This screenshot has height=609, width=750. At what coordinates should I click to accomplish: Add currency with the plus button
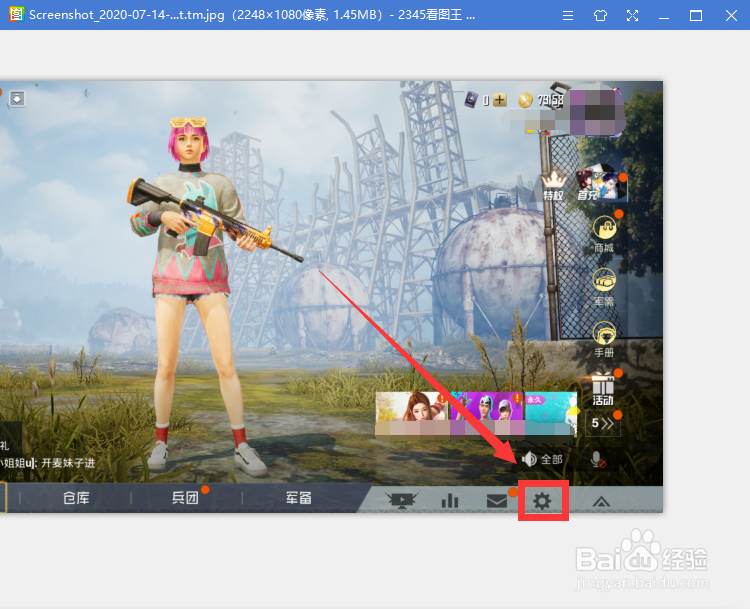coord(499,100)
